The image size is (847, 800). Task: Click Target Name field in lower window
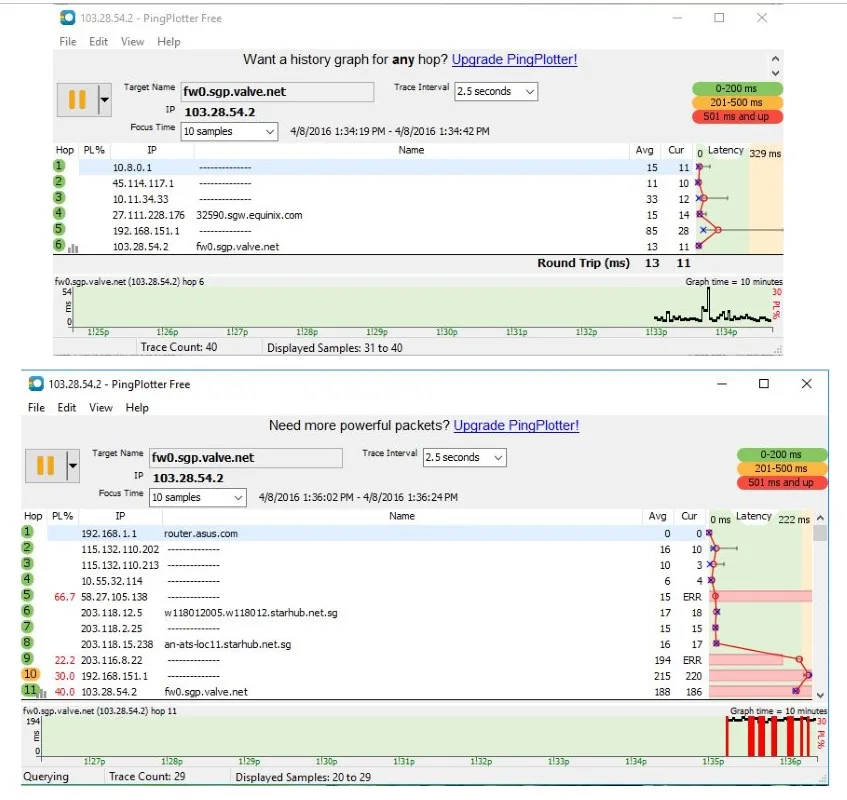246,458
